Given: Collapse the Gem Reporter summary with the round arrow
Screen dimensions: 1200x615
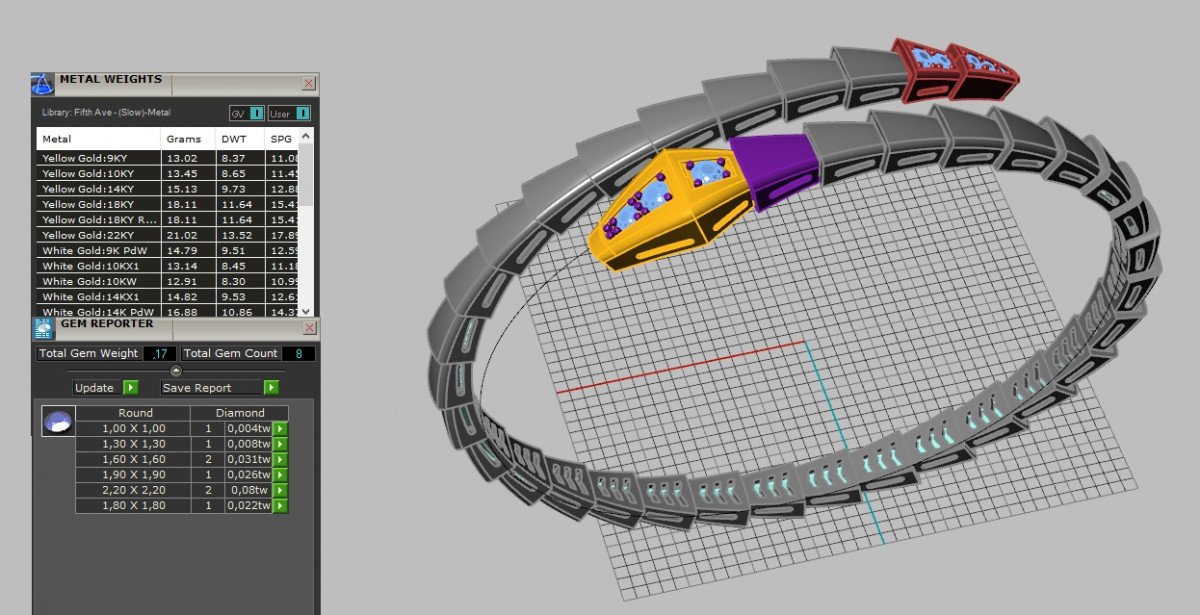Looking at the screenshot, I should point(176,370).
